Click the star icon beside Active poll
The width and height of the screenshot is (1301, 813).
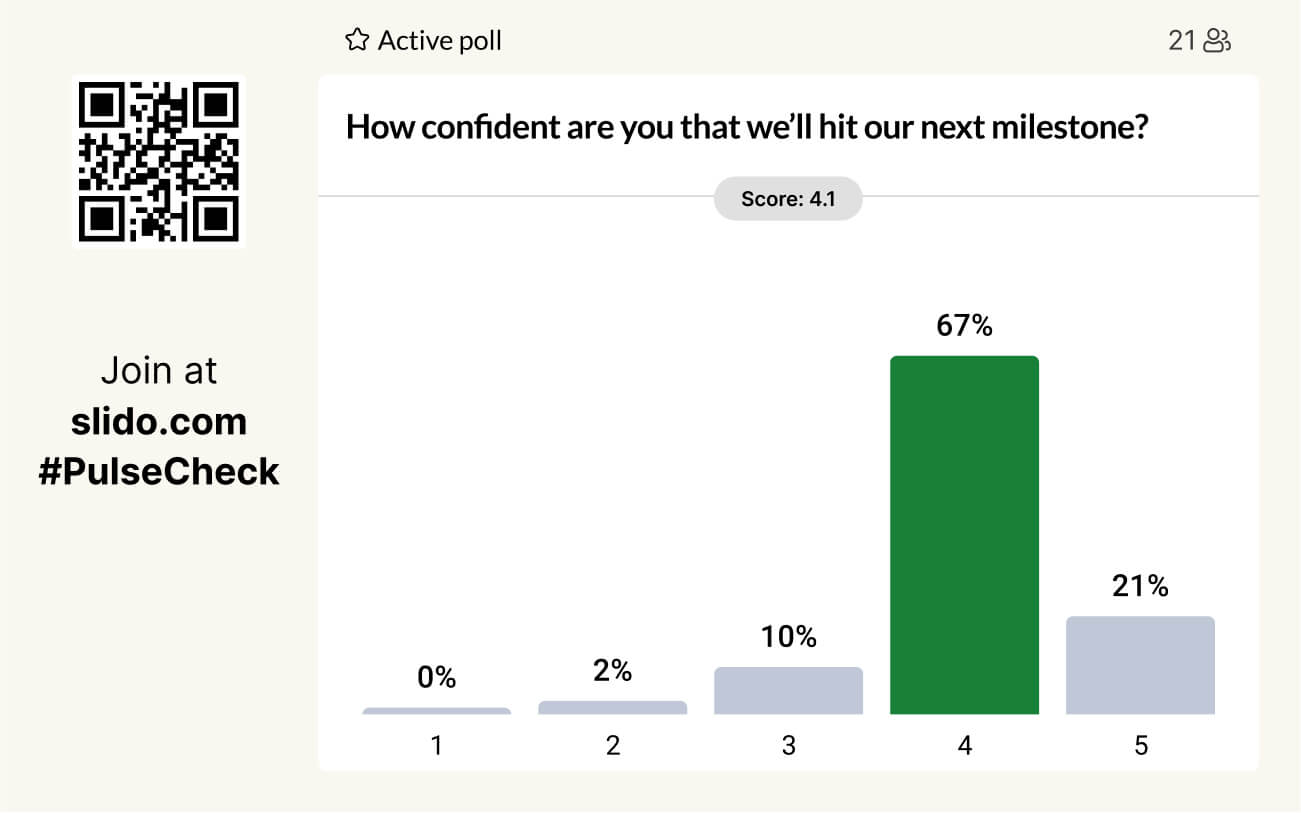[356, 40]
